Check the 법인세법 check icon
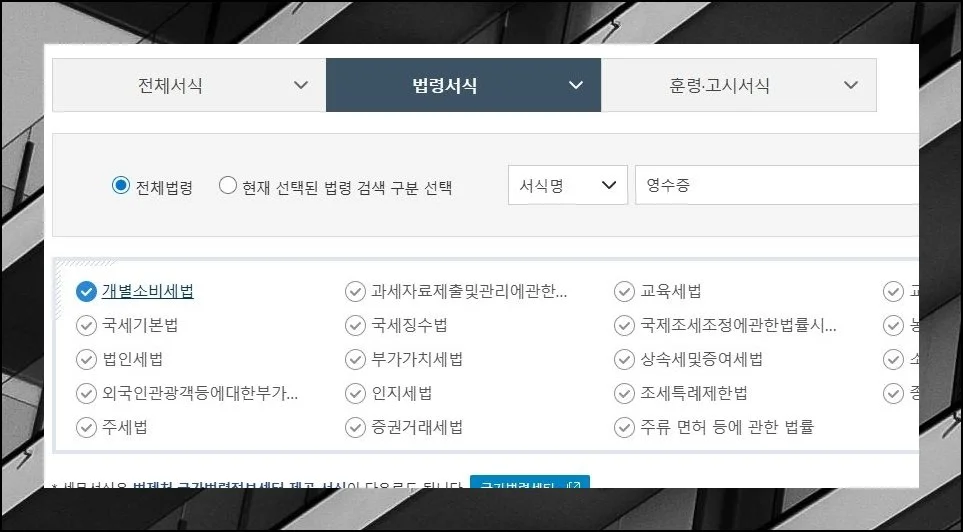 pos(86,359)
